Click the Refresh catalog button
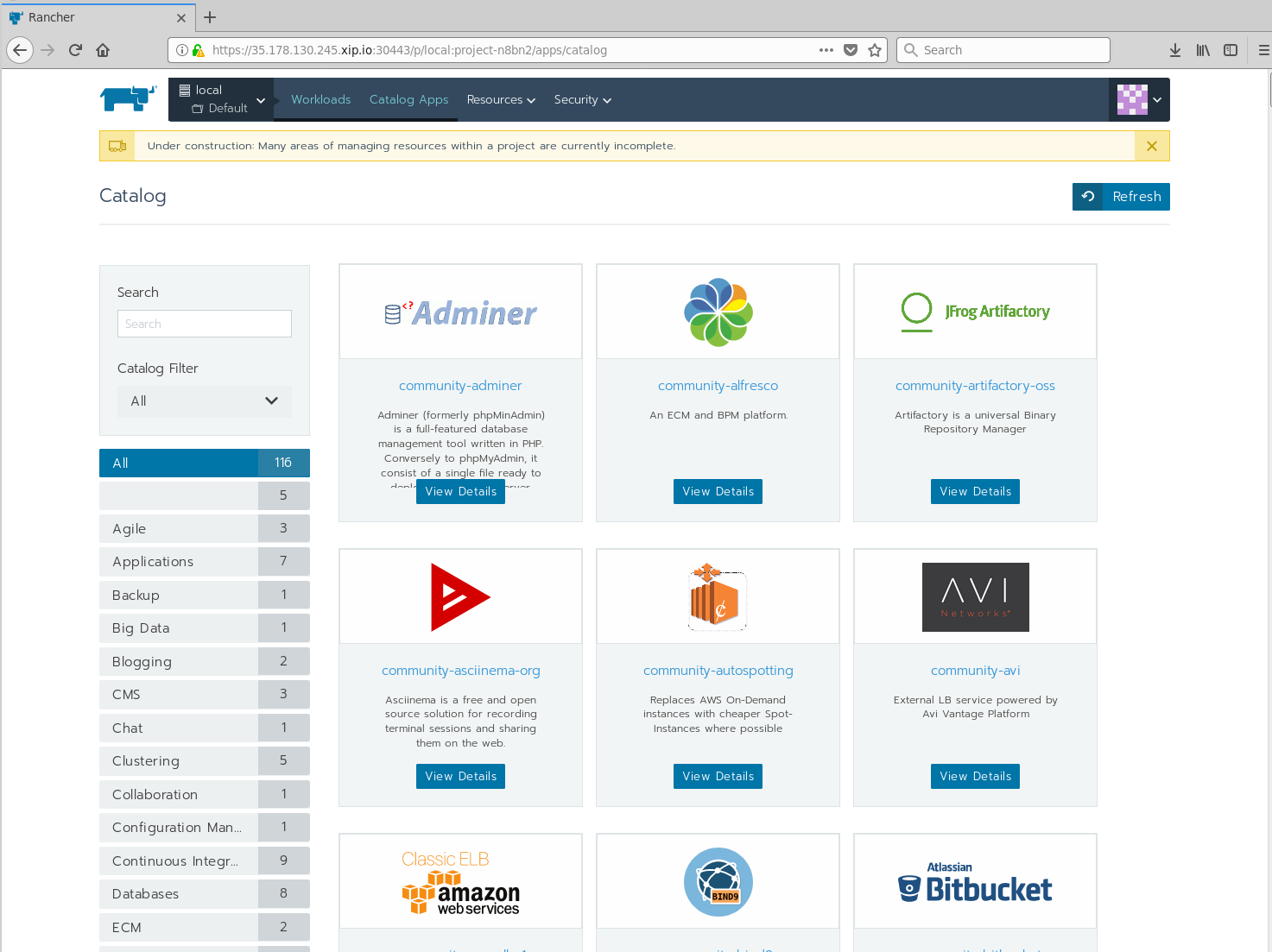 [1121, 197]
